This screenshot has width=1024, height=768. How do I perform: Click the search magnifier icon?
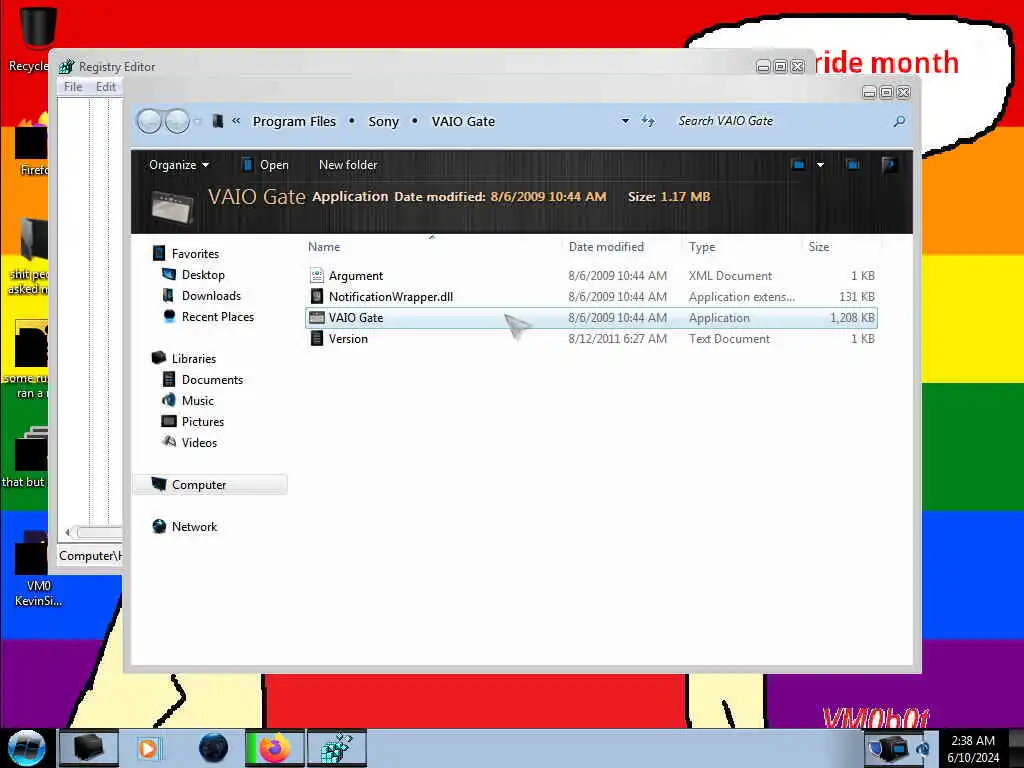[899, 121]
